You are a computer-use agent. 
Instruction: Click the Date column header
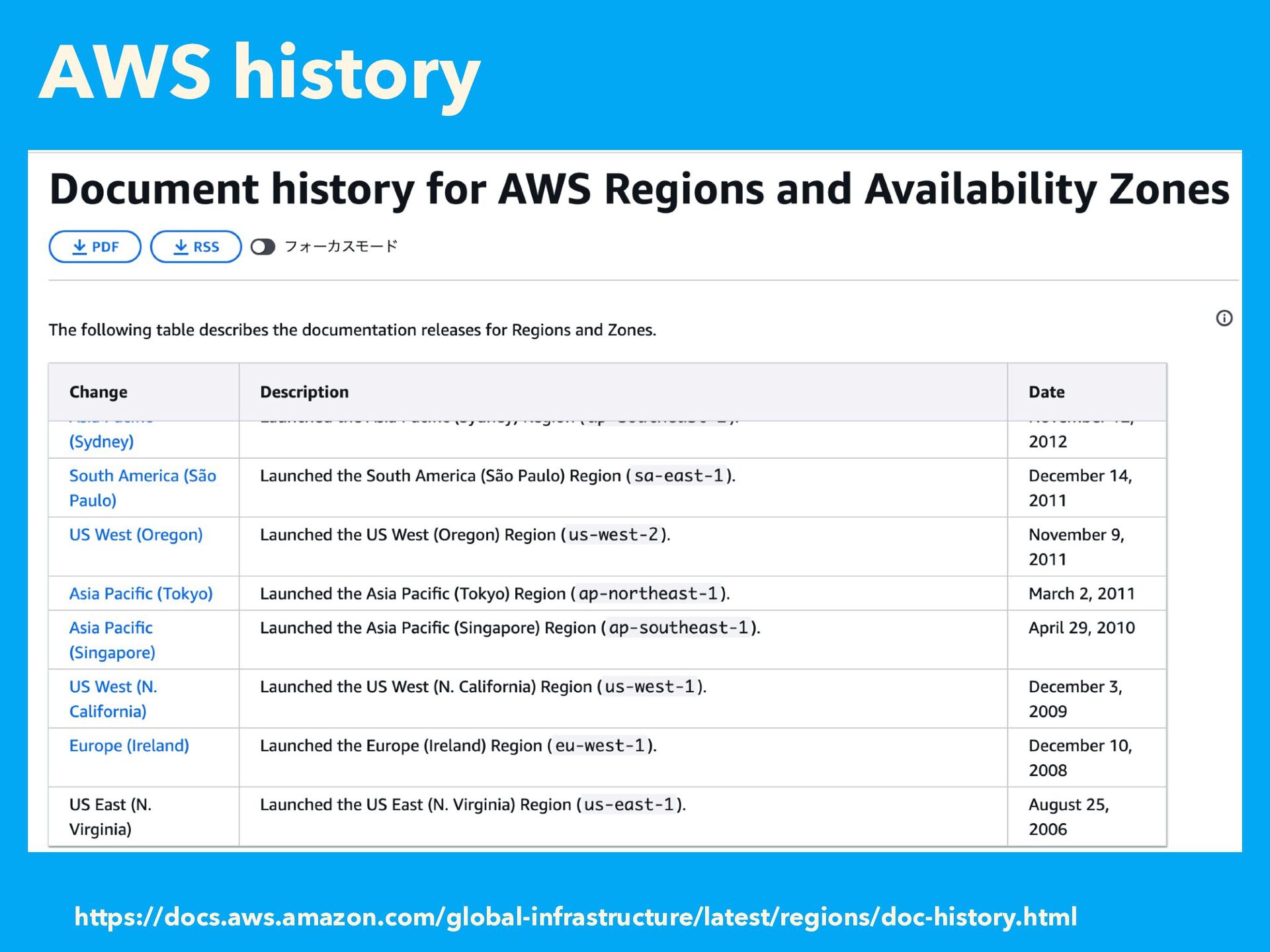point(1046,392)
